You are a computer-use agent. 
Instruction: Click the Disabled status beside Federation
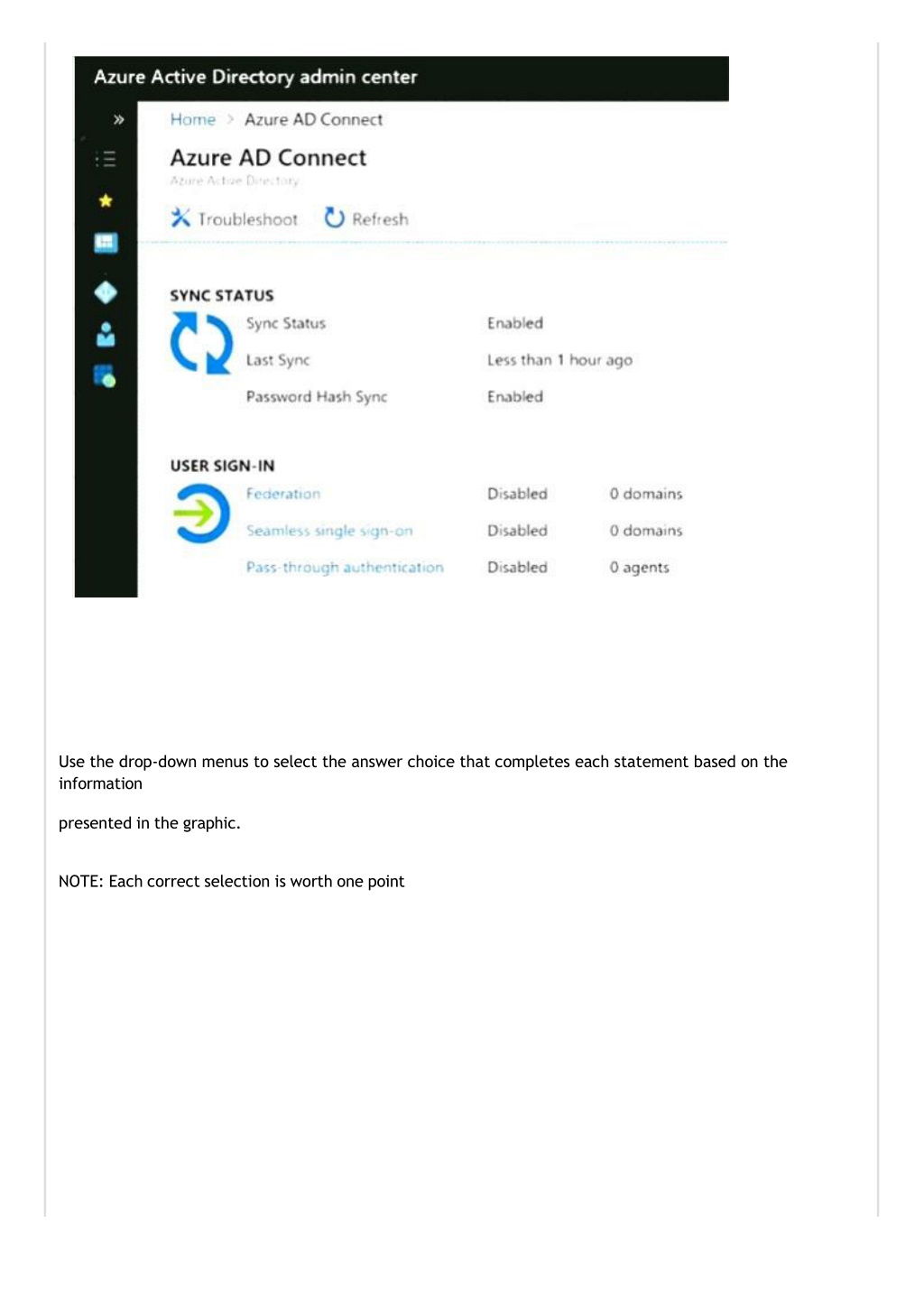click(x=517, y=494)
